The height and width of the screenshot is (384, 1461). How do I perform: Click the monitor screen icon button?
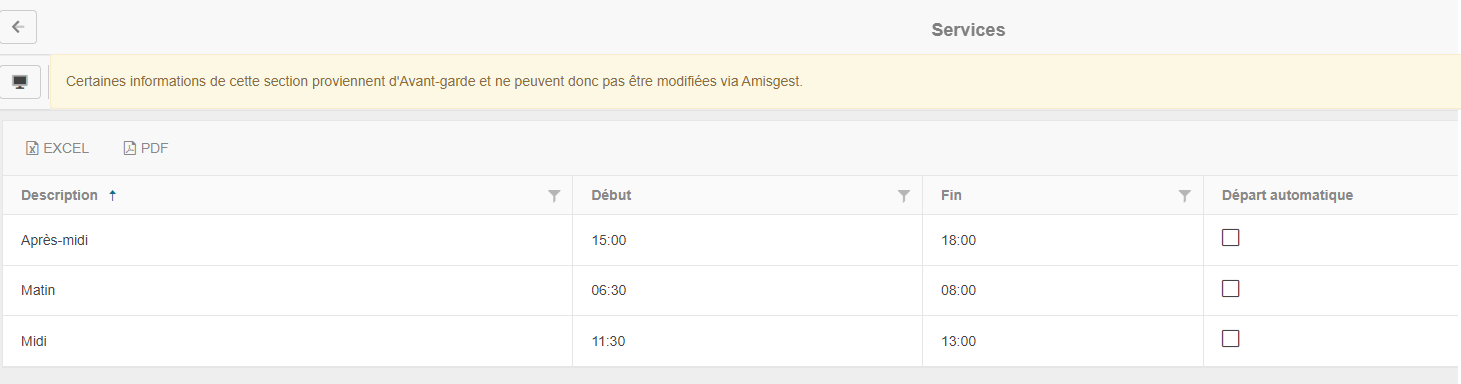click(x=20, y=82)
